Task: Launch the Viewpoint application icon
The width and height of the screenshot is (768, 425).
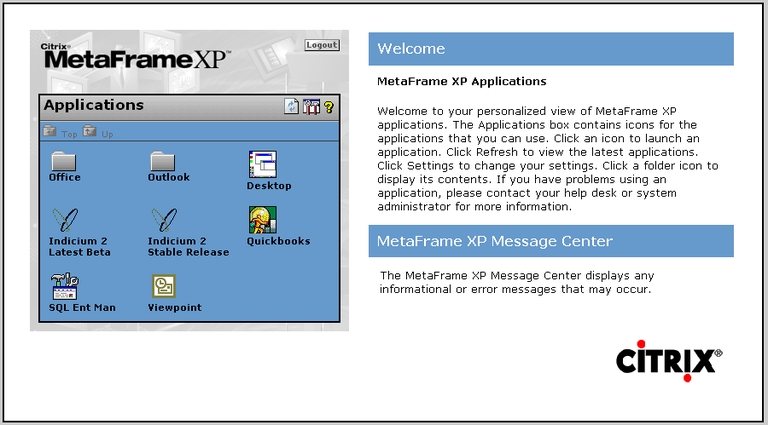Action: pyautogui.click(x=162, y=286)
